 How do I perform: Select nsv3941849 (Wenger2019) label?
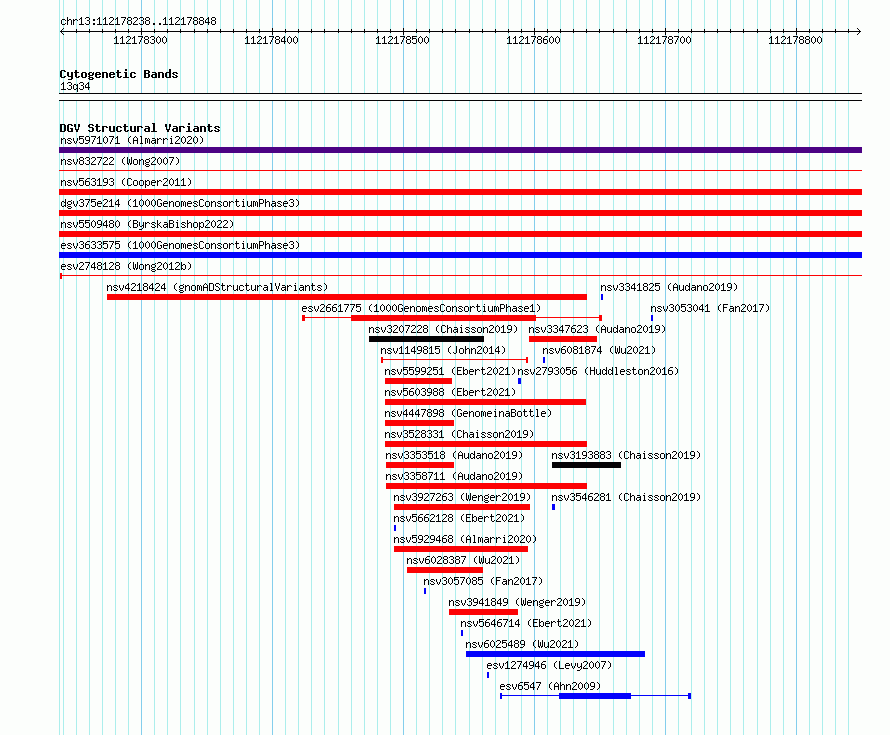[517, 602]
